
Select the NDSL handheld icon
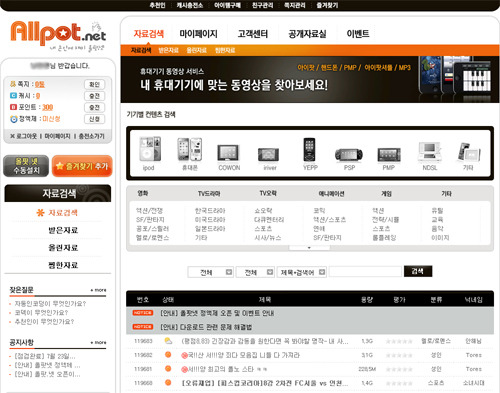430,152
